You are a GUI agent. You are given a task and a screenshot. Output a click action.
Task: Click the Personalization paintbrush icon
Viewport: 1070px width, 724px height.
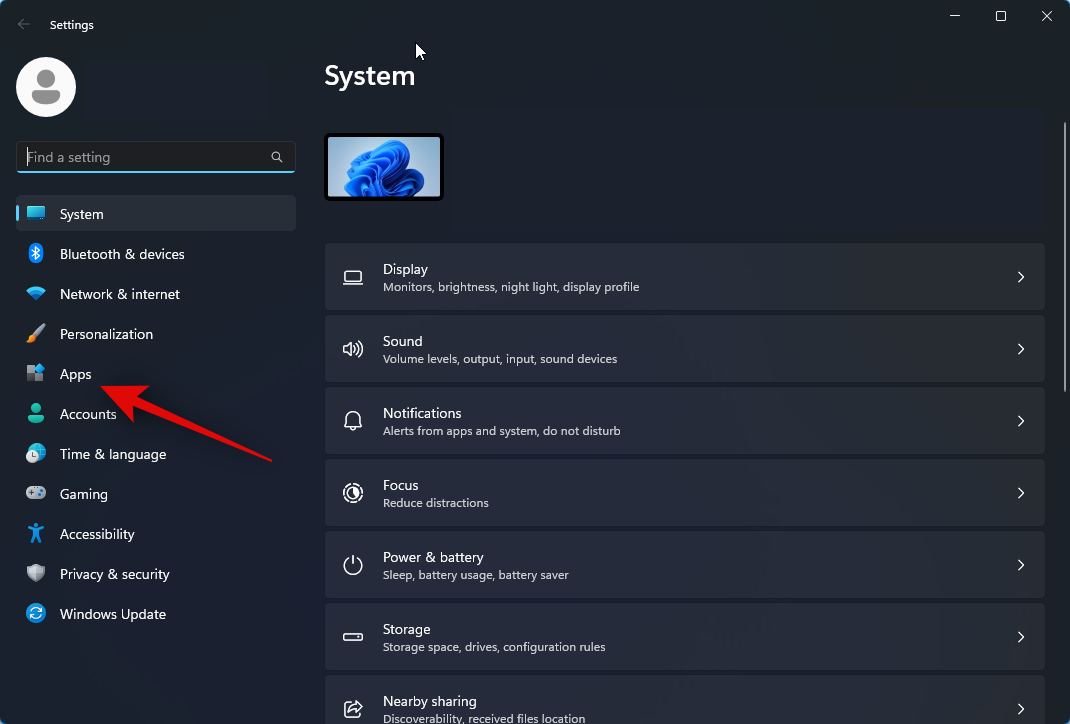(x=35, y=334)
